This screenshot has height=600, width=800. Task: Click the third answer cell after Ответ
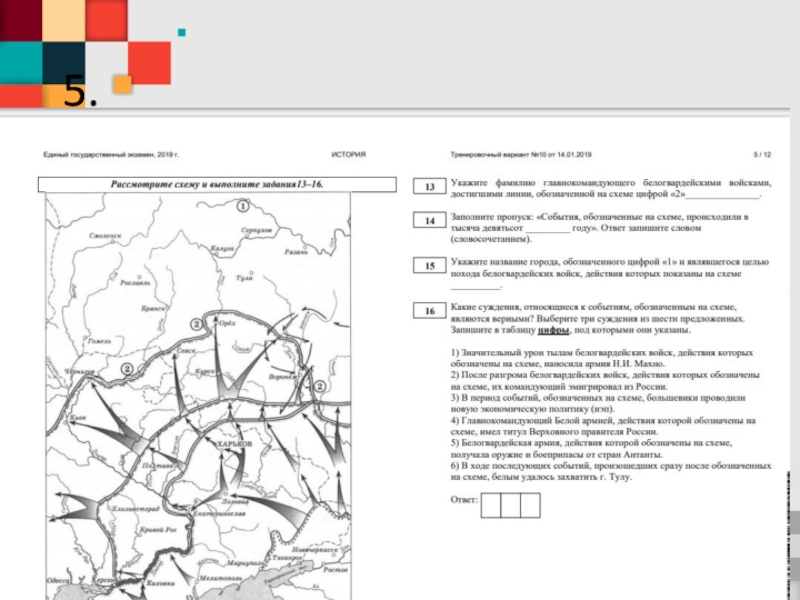[529, 504]
